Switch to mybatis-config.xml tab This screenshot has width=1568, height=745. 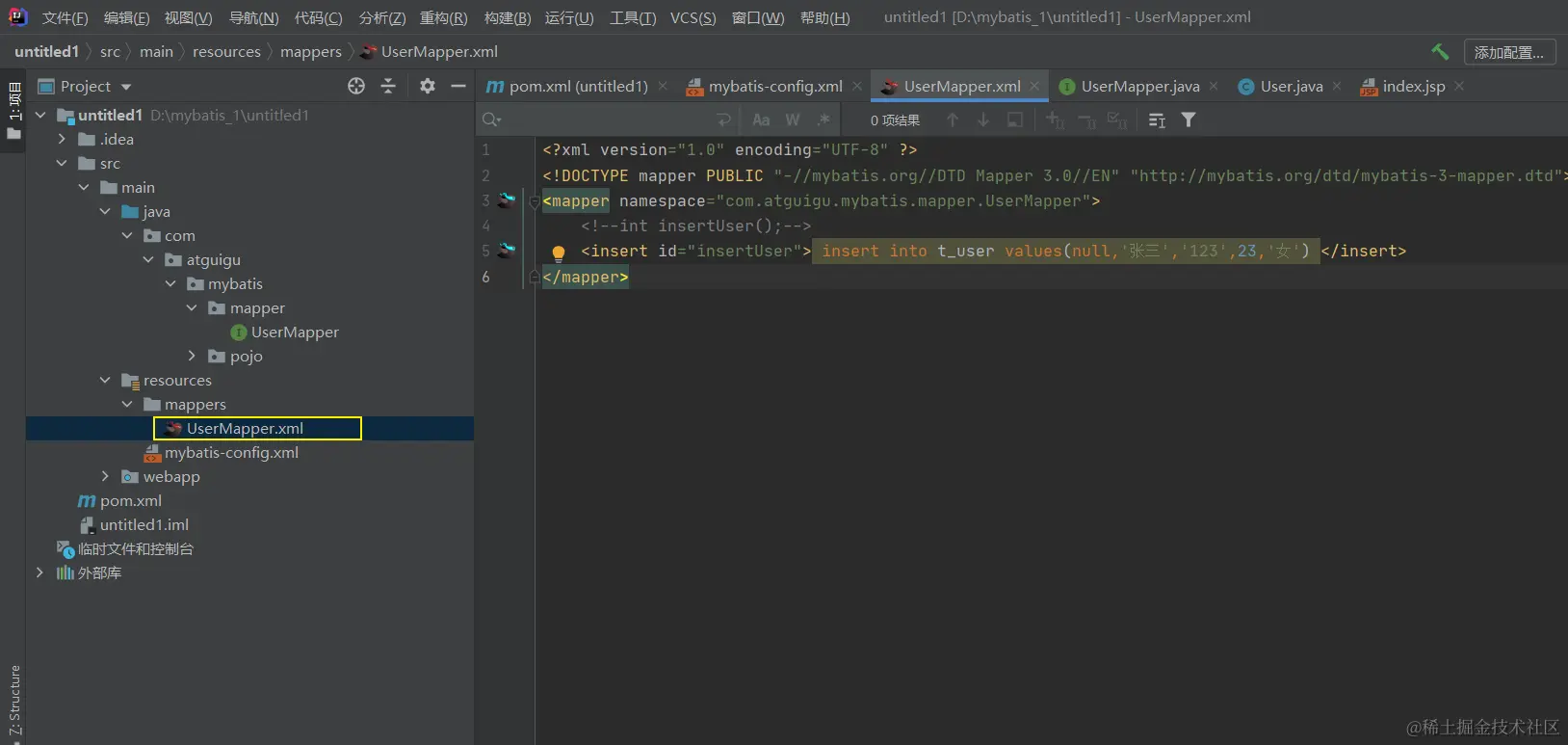pyautogui.click(x=774, y=86)
